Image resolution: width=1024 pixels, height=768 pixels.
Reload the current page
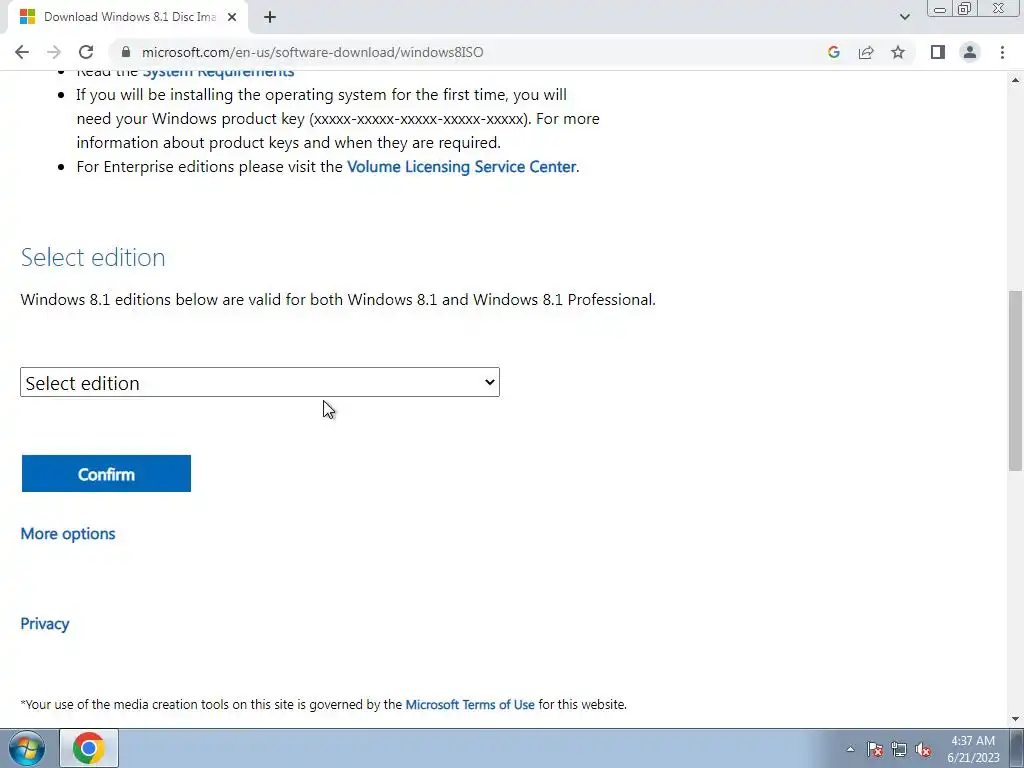[x=86, y=52]
